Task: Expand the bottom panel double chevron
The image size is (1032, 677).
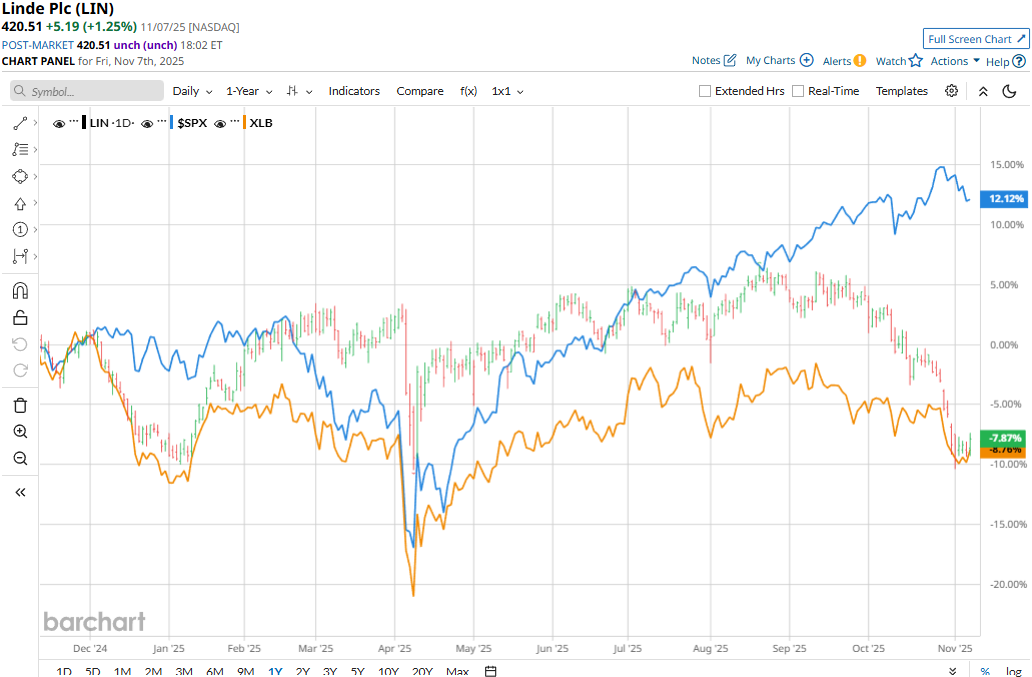Action: pyautogui.click(x=952, y=671)
